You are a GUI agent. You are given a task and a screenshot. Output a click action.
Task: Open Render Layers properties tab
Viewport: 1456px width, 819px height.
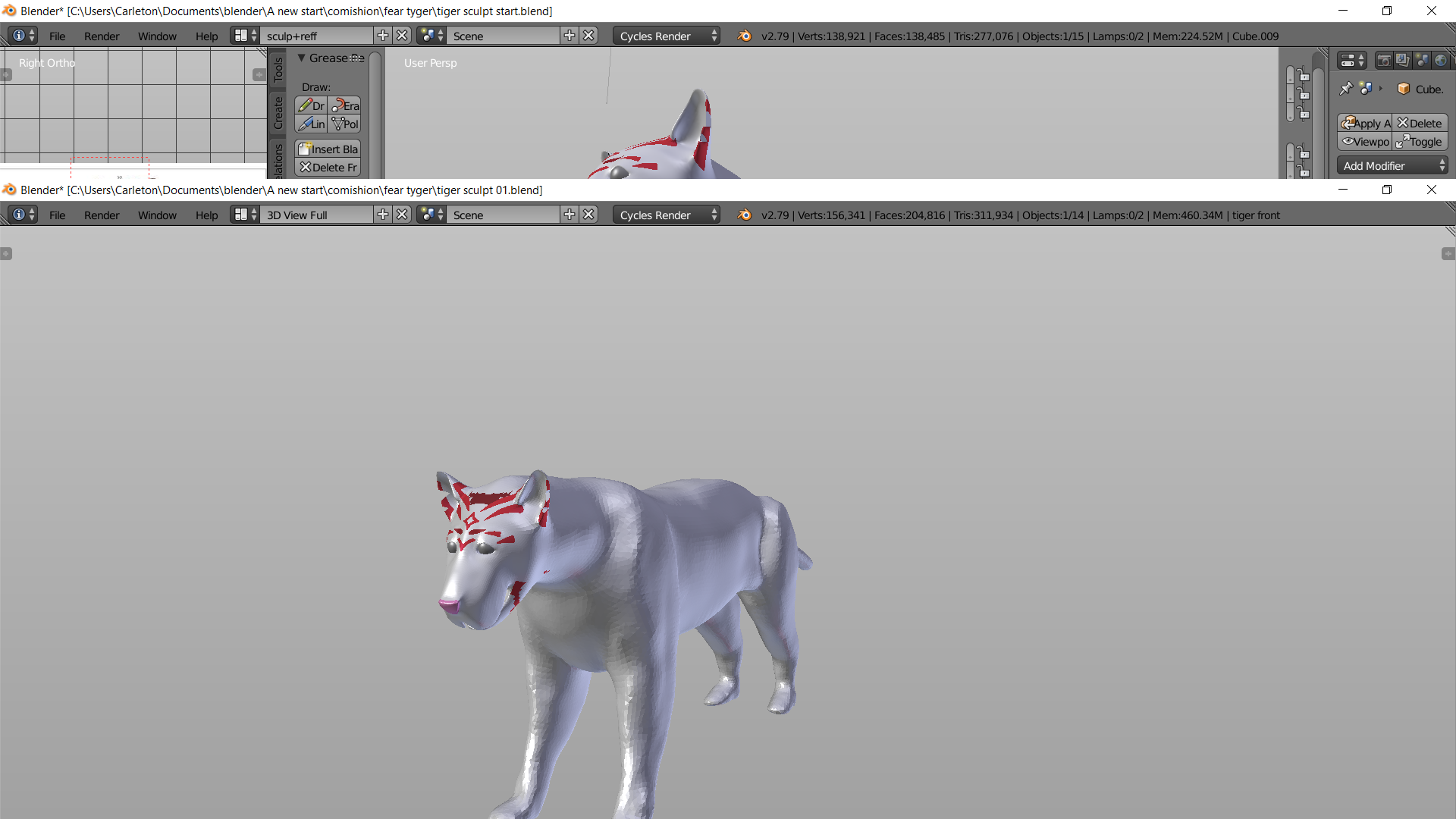tap(1403, 61)
